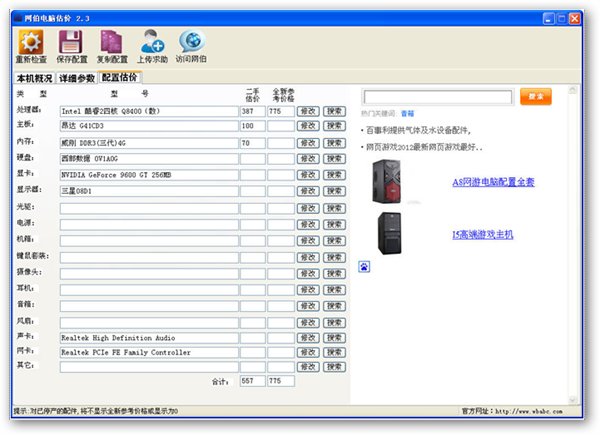Click the 音箱 hot keyword link
The width and height of the screenshot is (600, 435).
tap(407, 113)
